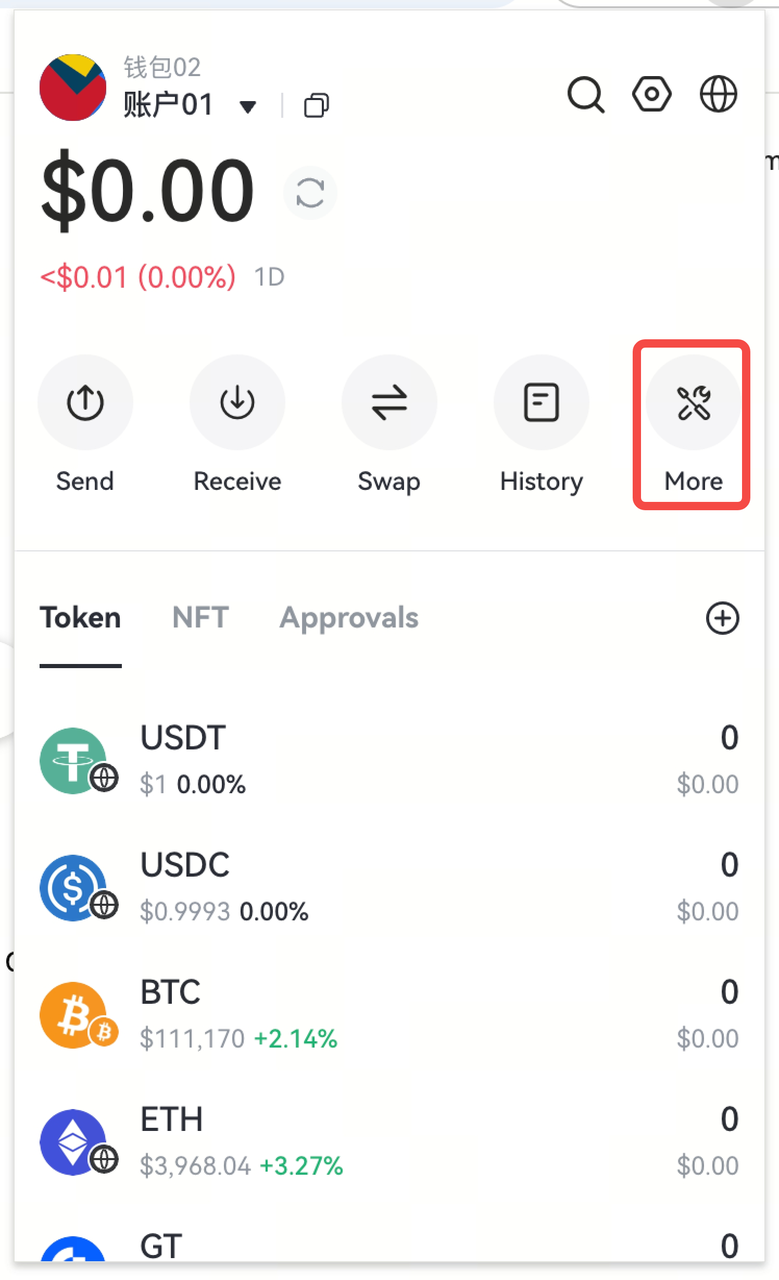Refresh the balance with the refresh icon
Image resolution: width=779 pixels, height=1280 pixels.
(x=310, y=193)
